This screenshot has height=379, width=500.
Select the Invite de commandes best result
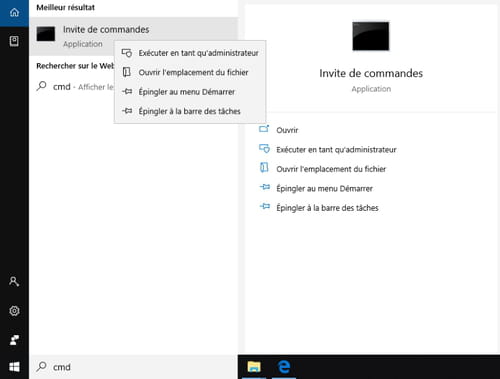click(133, 36)
